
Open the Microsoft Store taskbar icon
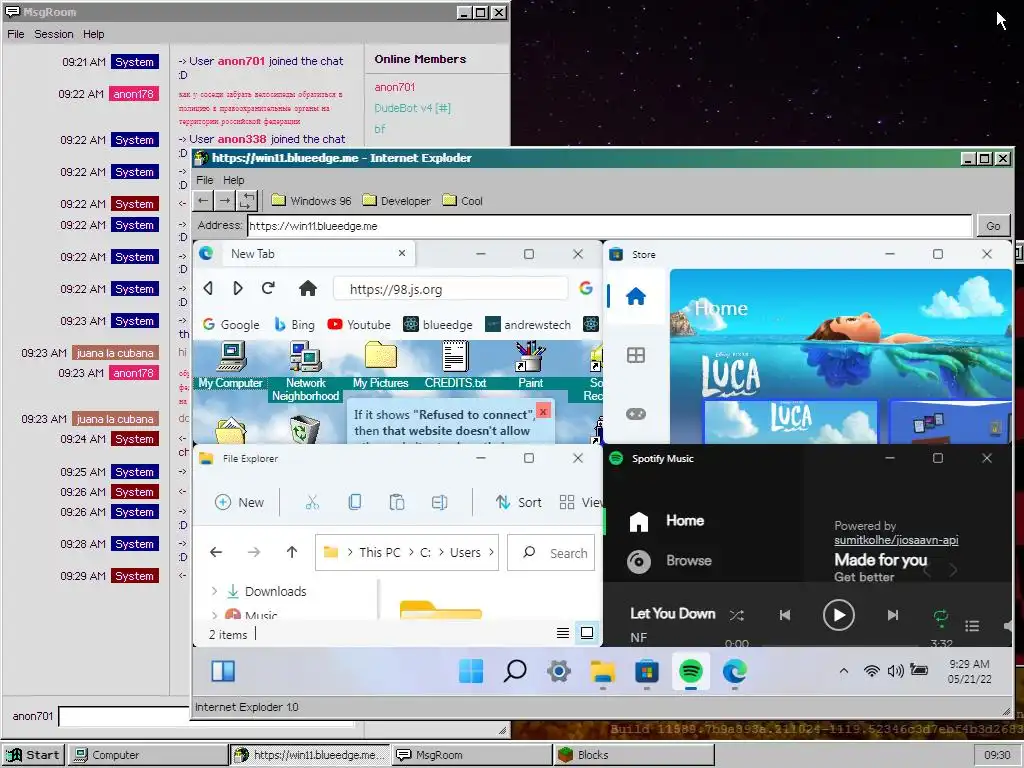[x=647, y=671]
